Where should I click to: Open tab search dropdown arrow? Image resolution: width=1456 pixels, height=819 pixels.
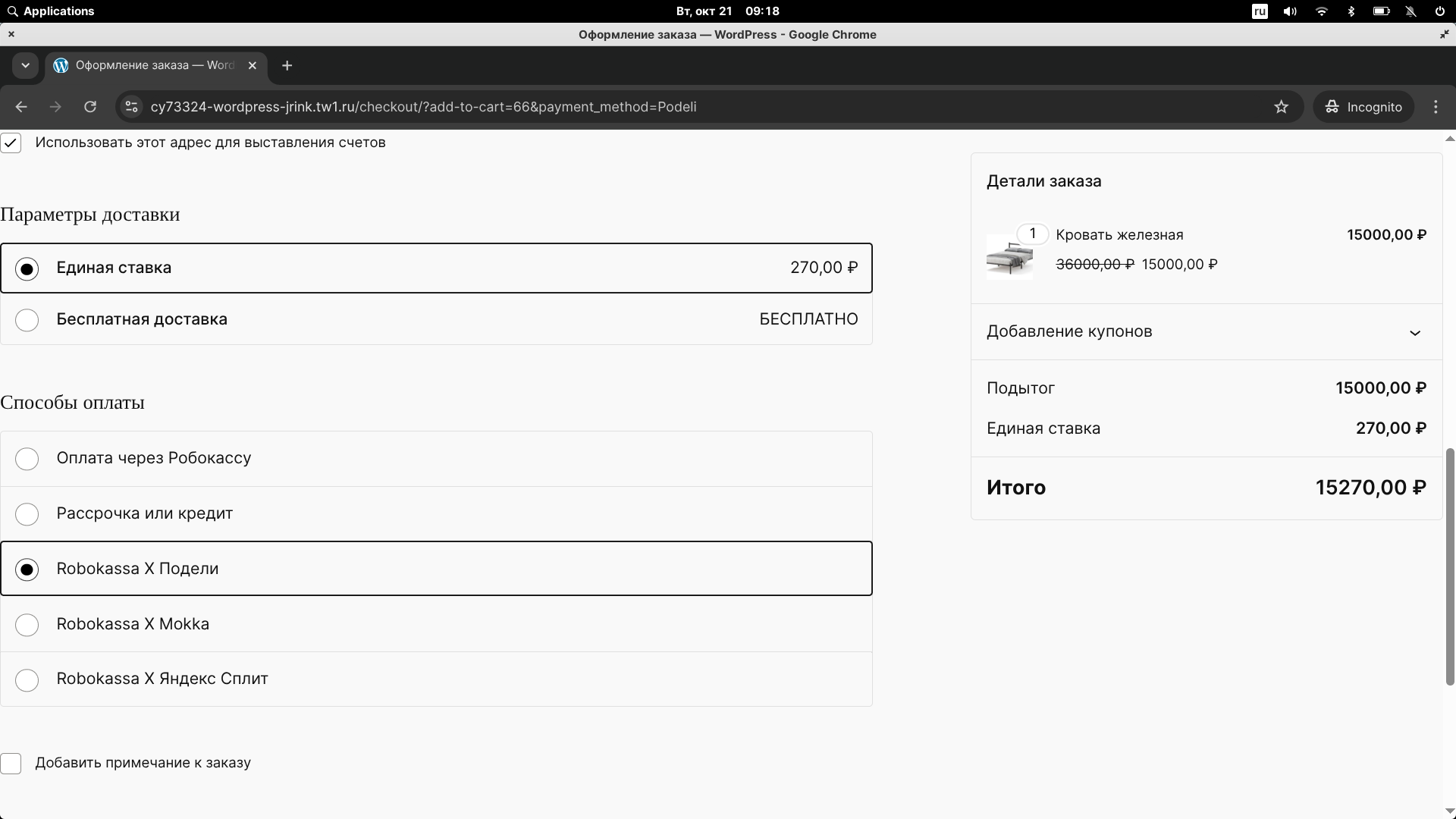(x=25, y=65)
